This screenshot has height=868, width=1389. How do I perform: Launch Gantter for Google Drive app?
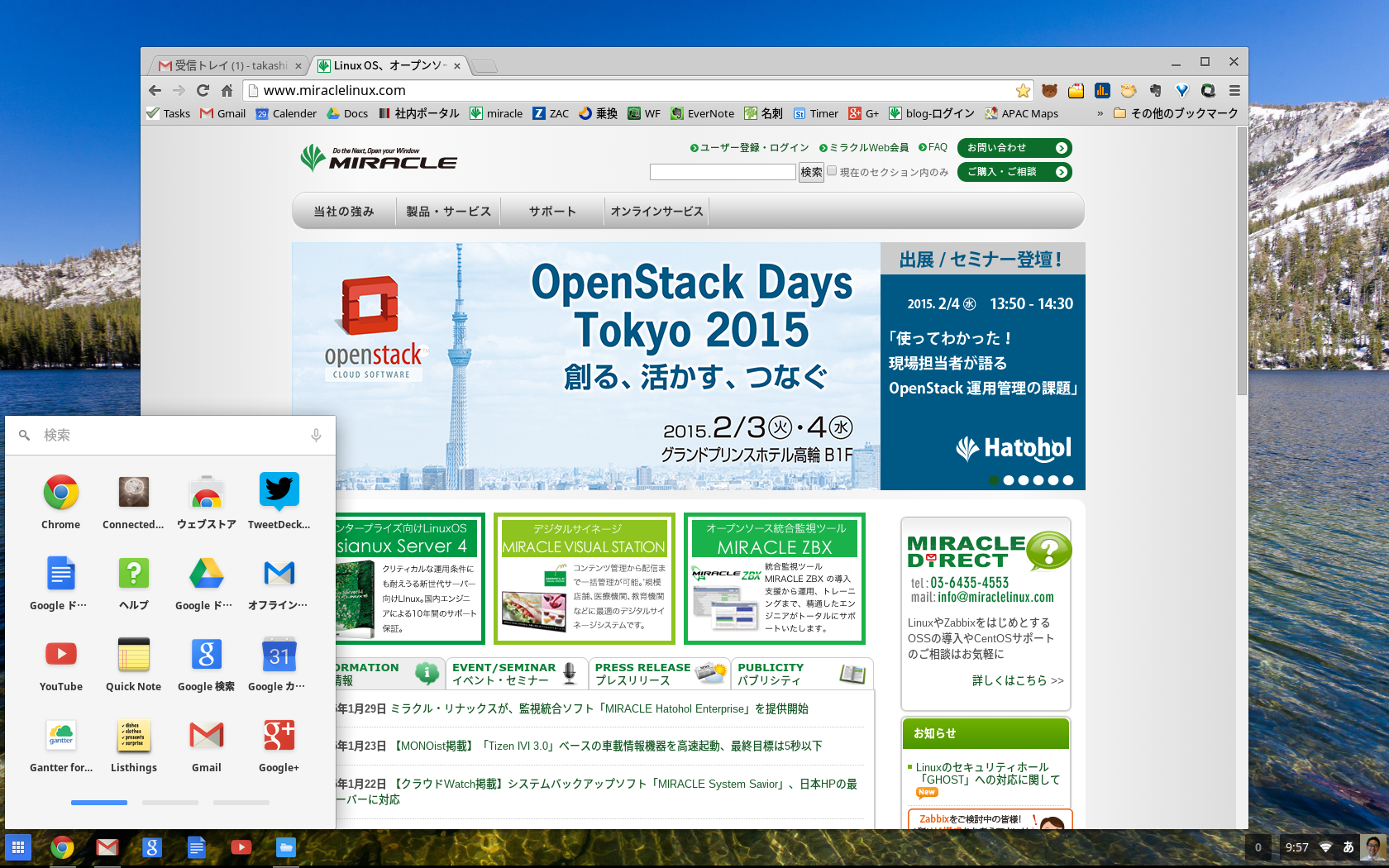pos(61,744)
